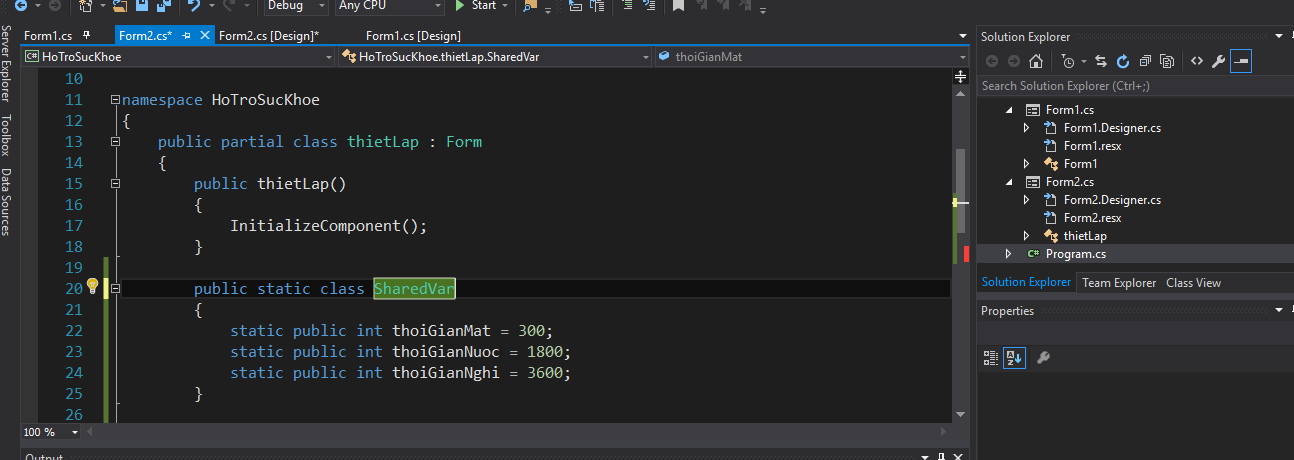Image resolution: width=1294 pixels, height=460 pixels.
Task: Click the Navigate Backward arrow in toolbar
Action: 22,5
